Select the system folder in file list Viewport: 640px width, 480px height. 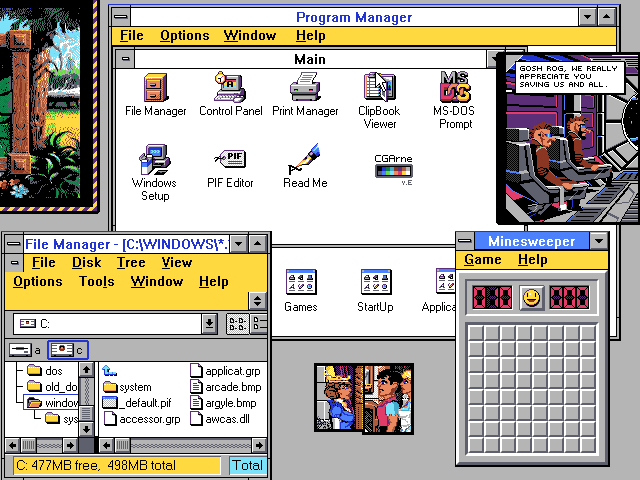[127, 387]
